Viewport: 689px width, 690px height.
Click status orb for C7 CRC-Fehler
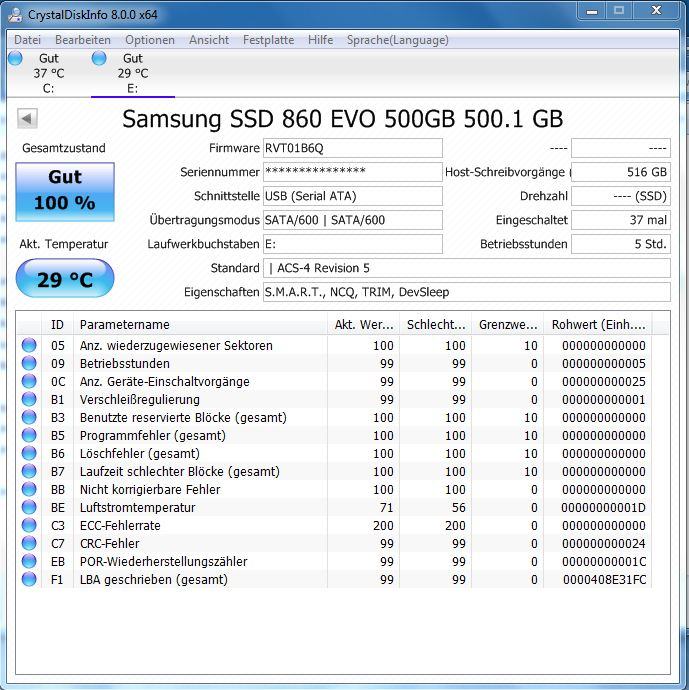click(29, 543)
